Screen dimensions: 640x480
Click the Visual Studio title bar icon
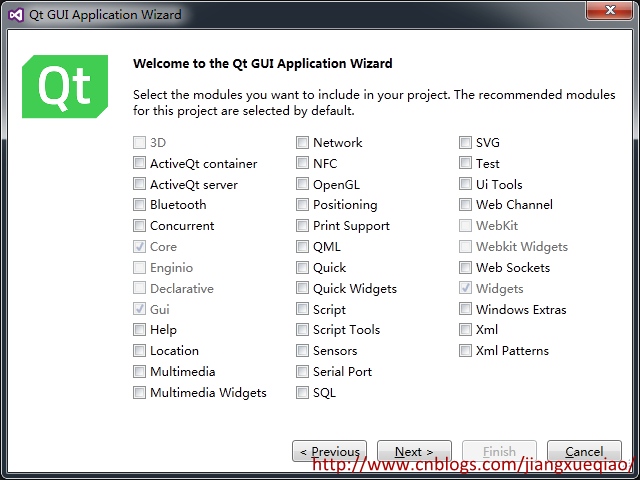(16, 15)
